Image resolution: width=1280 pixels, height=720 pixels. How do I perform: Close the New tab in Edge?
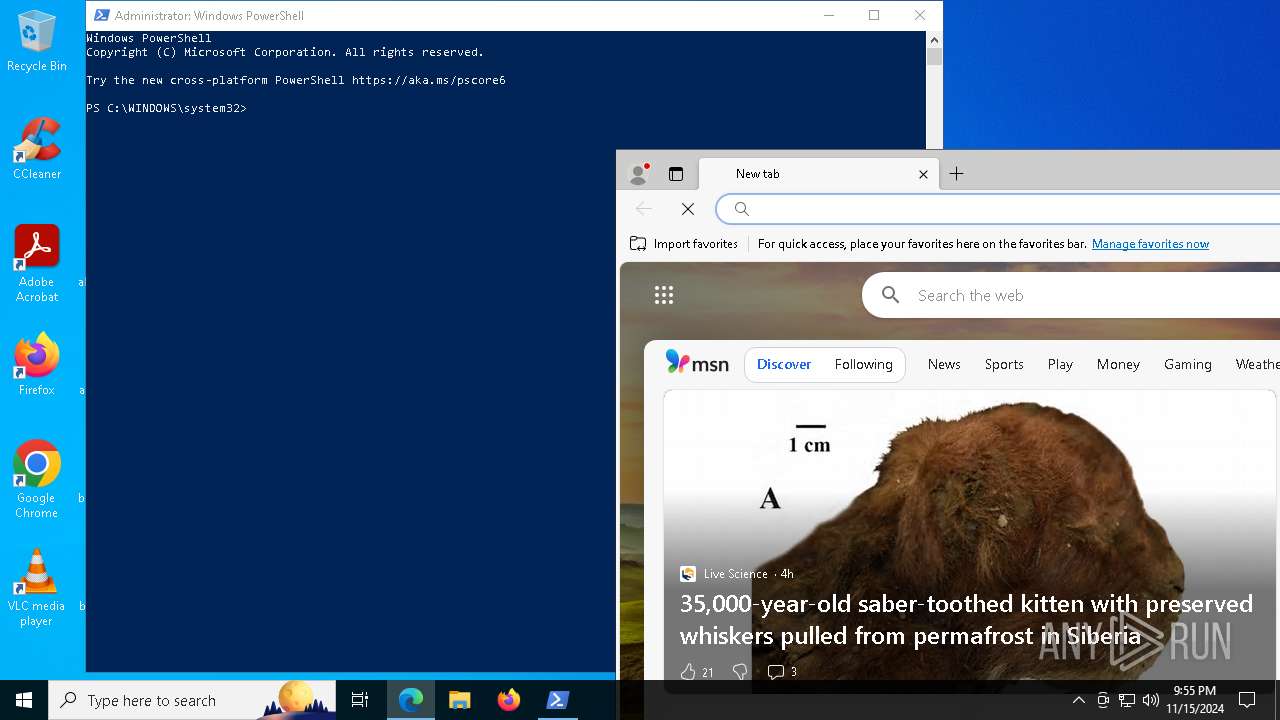coord(923,174)
